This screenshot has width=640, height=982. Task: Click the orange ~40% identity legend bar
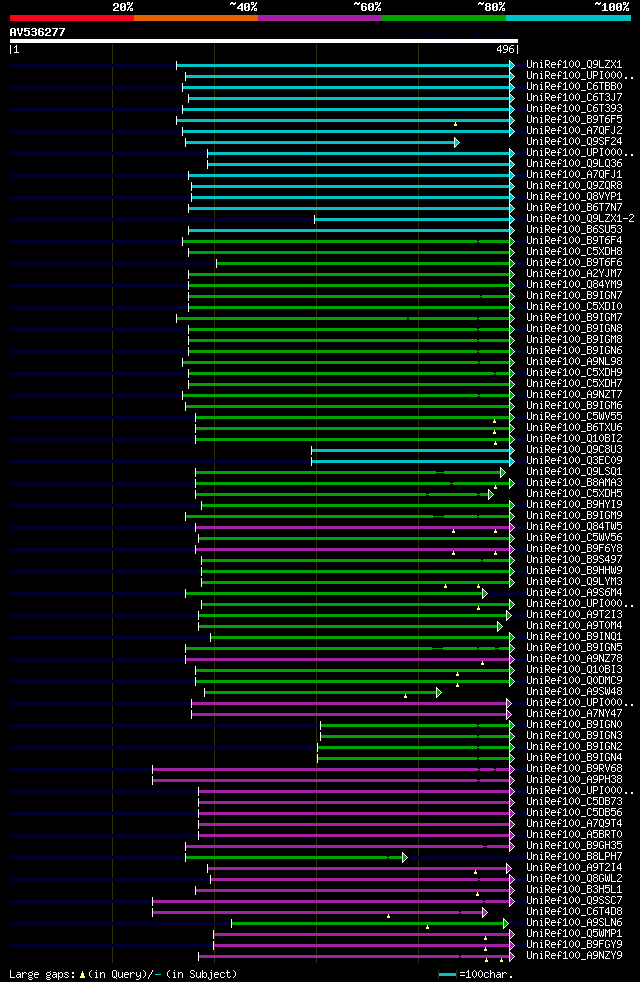196,18
